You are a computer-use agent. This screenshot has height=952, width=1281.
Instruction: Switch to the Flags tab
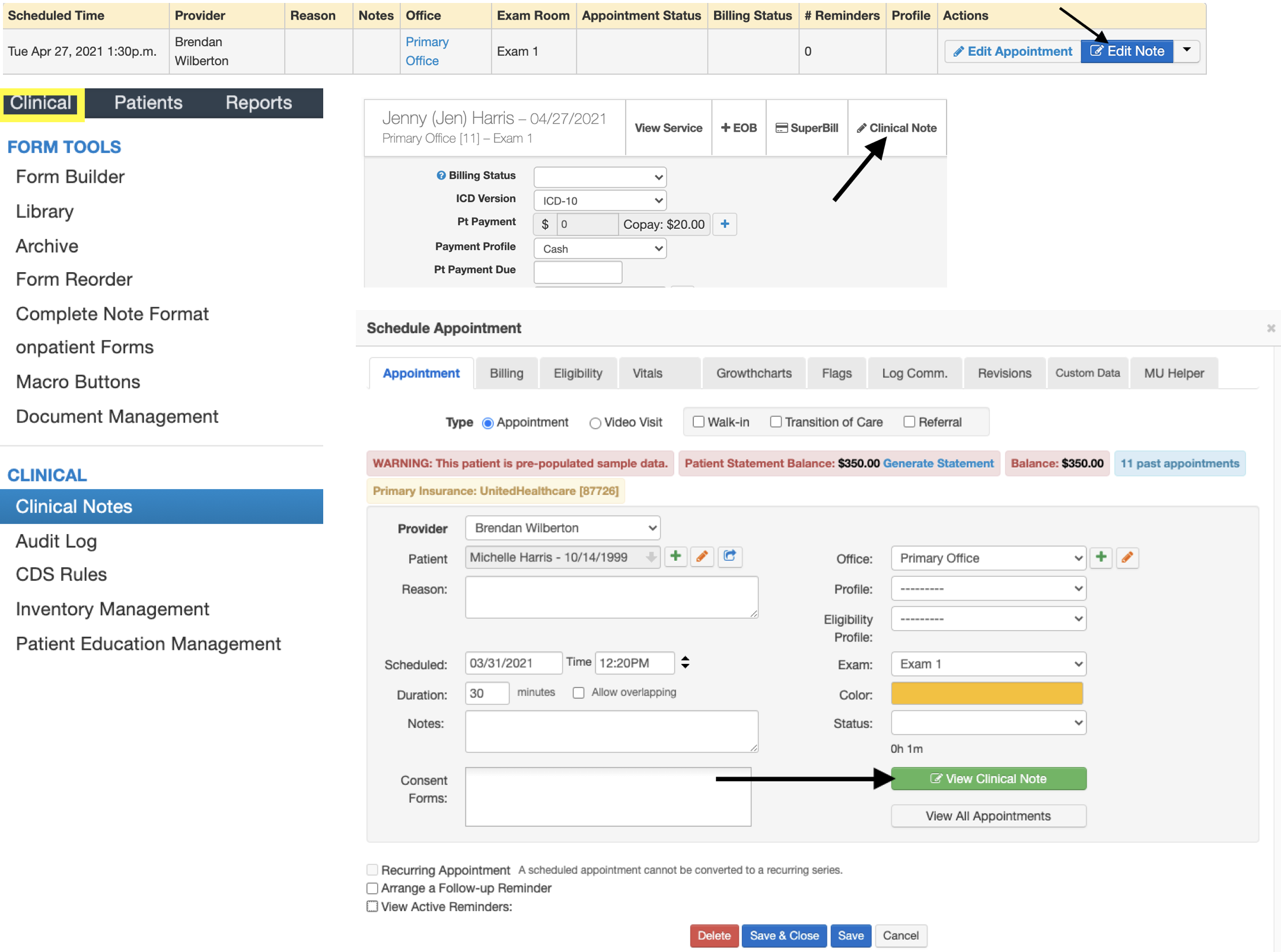pyautogui.click(x=836, y=373)
